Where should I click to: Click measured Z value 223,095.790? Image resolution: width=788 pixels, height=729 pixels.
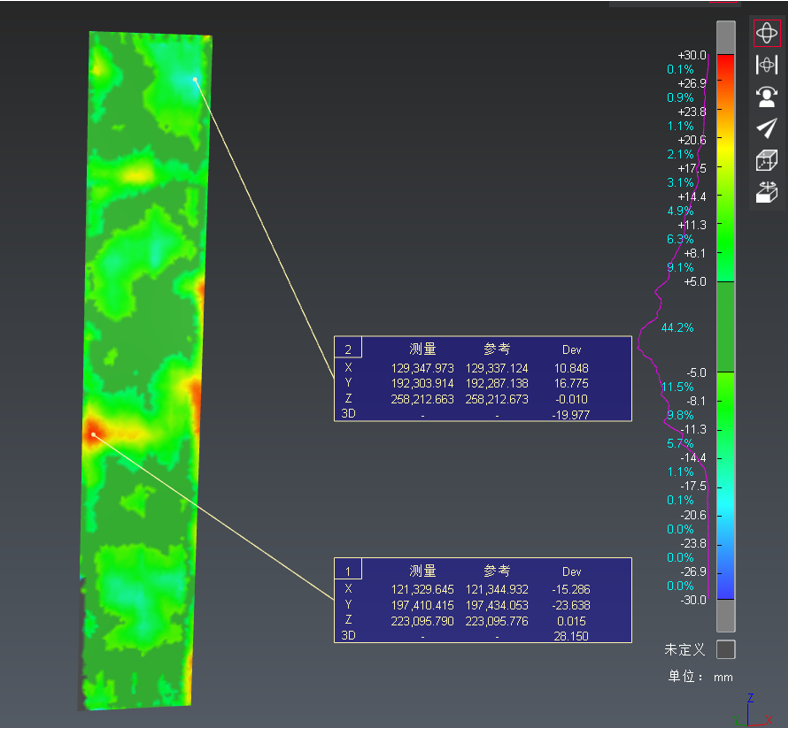coord(422,621)
